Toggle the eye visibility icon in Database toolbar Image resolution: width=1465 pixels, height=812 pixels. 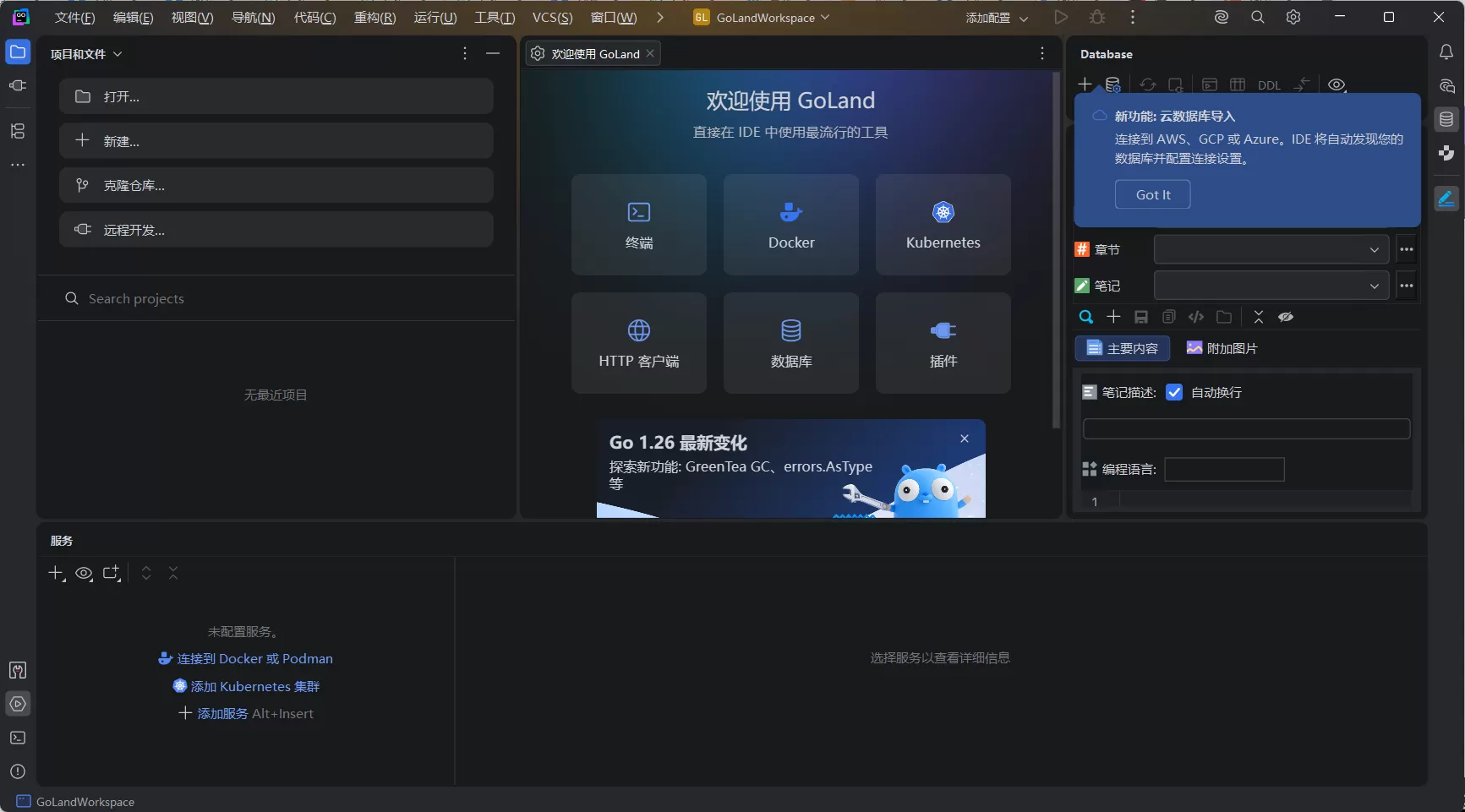pyautogui.click(x=1337, y=84)
